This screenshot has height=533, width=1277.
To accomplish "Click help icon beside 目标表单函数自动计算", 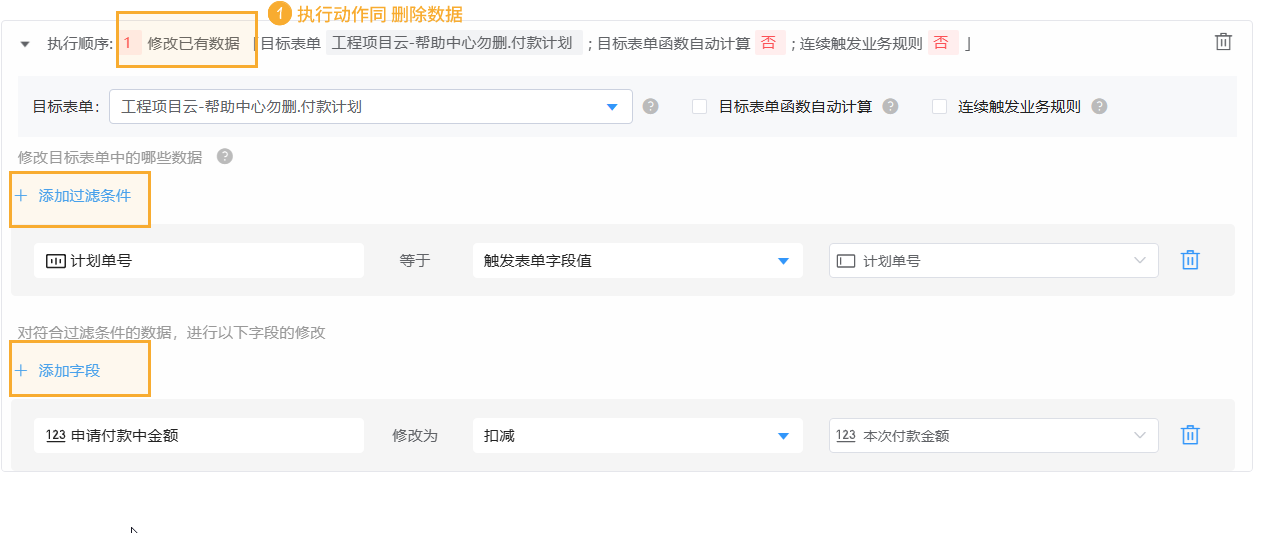I will tap(890, 106).
